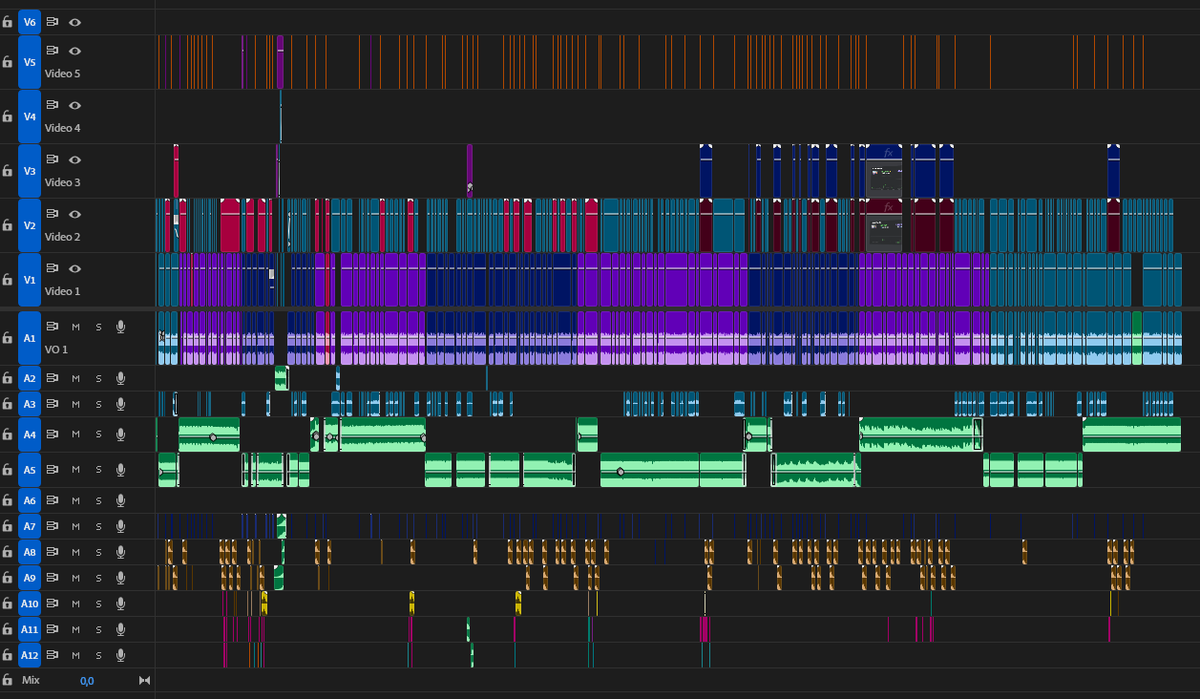Enable voice-over record on A6 track
1200x699 pixels.
point(120,500)
